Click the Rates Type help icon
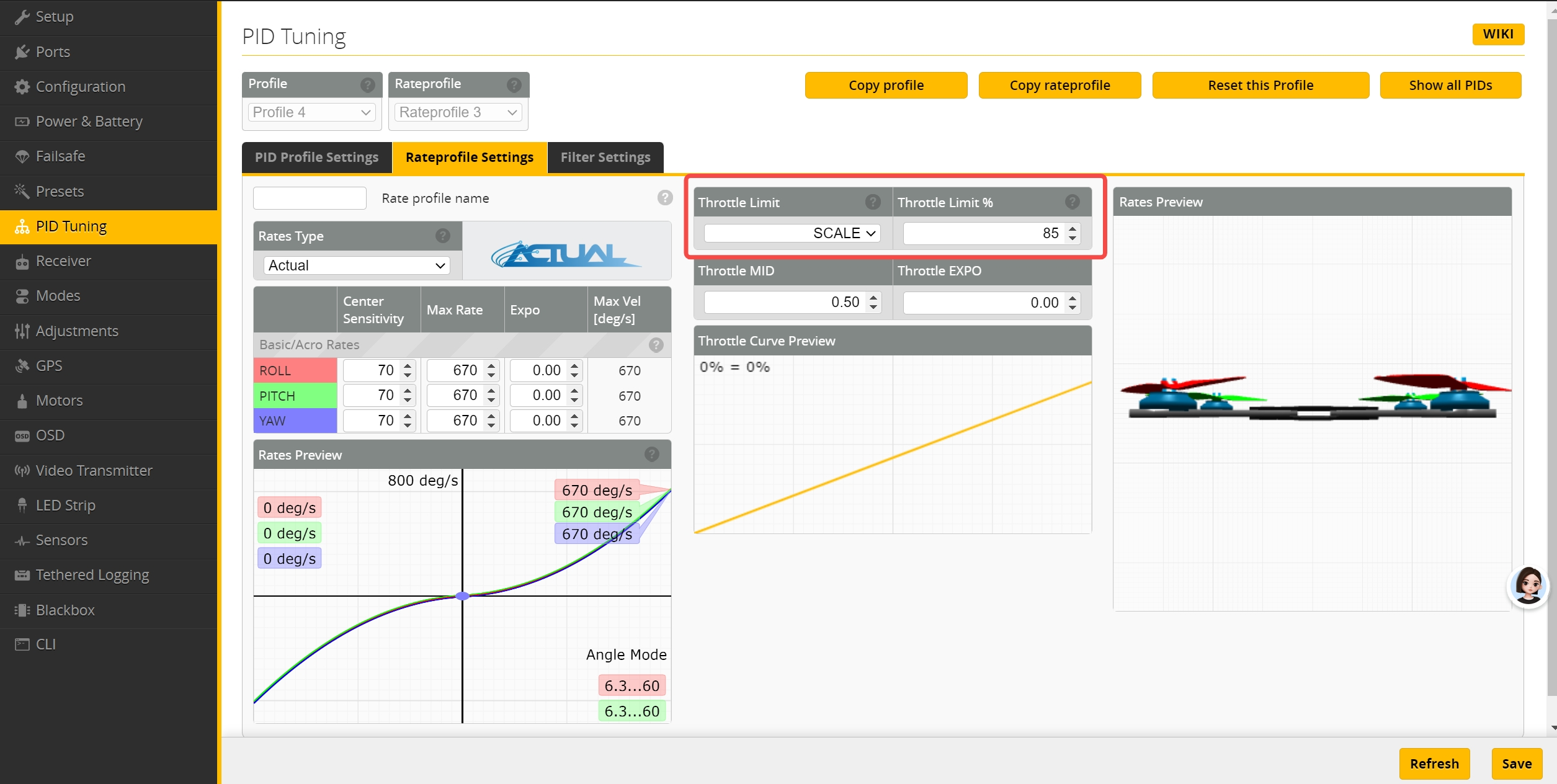Viewport: 1557px width, 784px height. click(442, 236)
